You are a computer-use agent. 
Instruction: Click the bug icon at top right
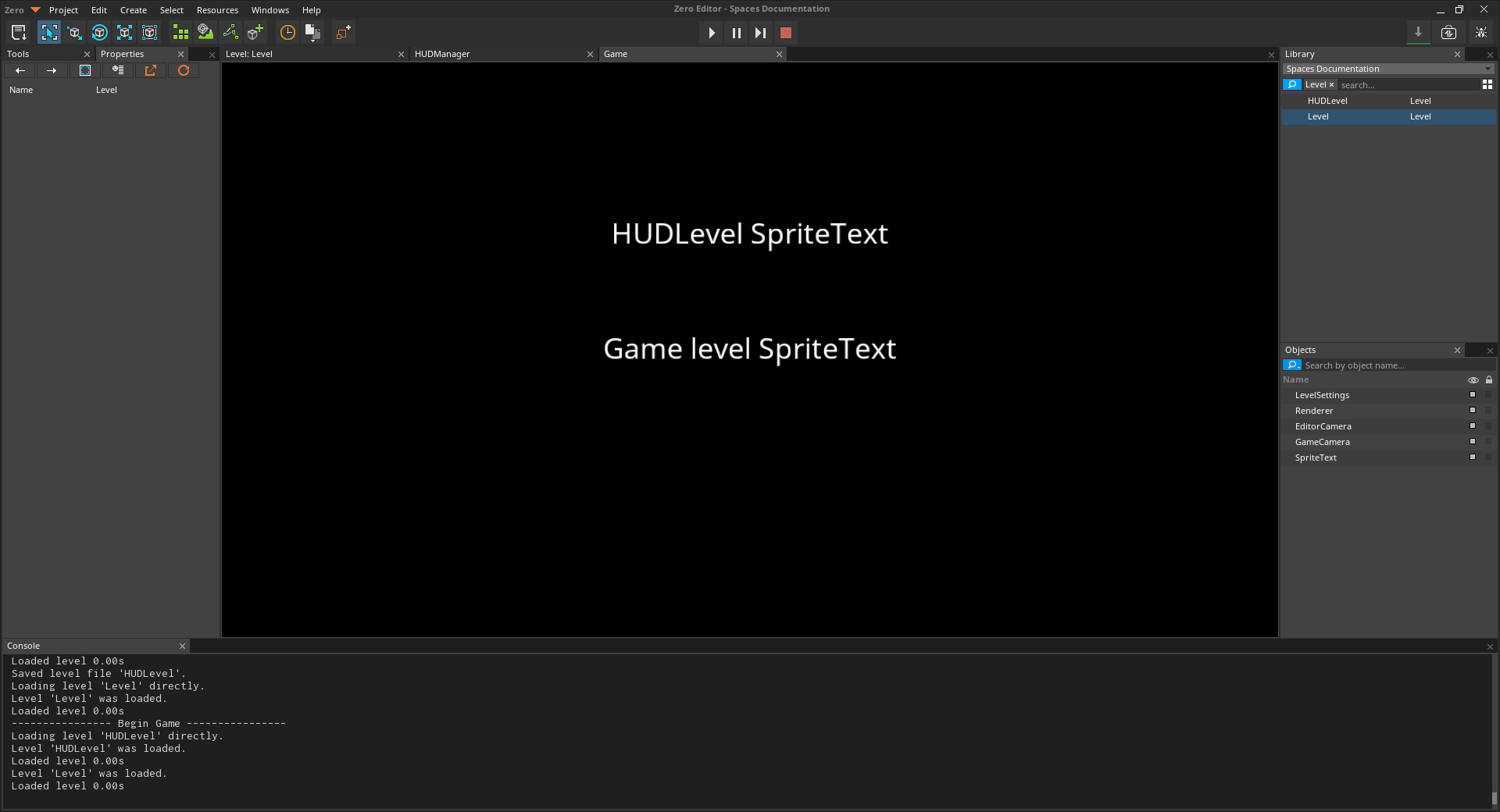point(1480,32)
